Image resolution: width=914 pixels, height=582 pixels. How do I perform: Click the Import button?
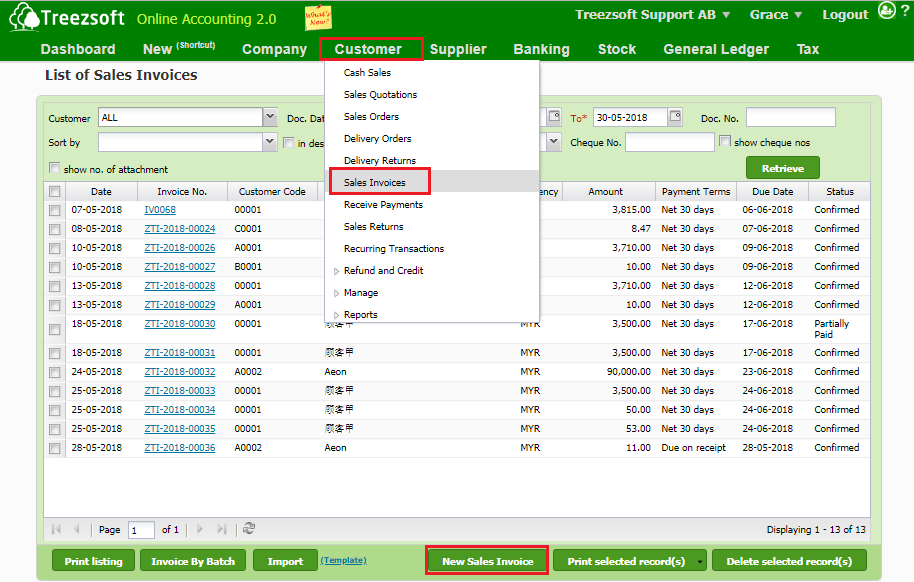285,562
